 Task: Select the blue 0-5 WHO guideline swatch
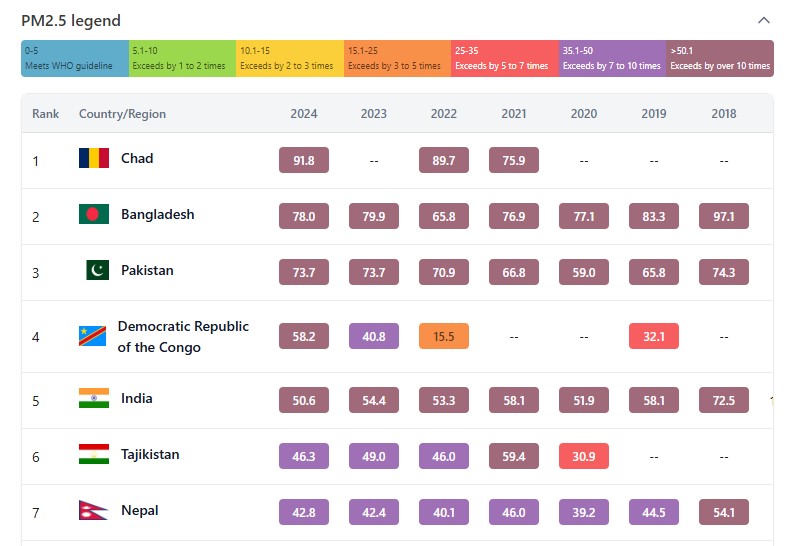tap(75, 58)
